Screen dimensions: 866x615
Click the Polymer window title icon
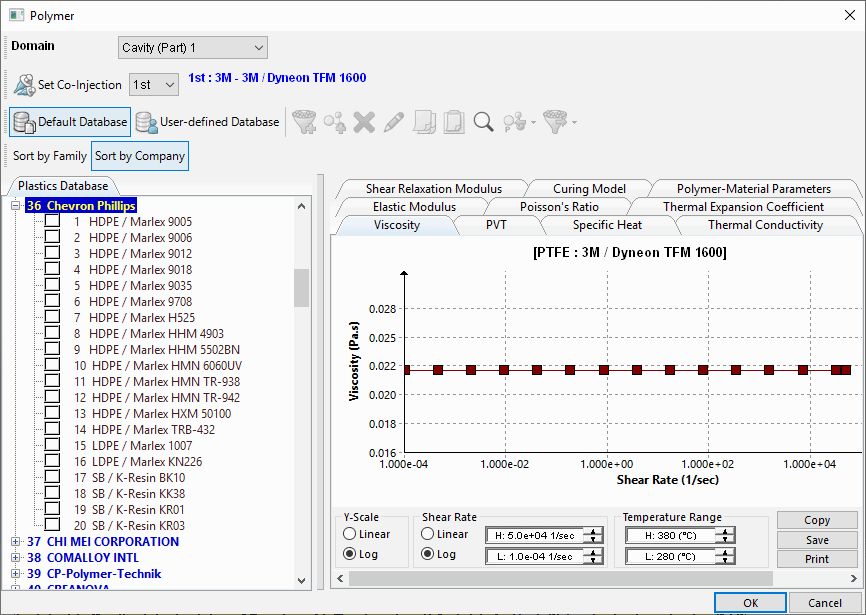17,15
